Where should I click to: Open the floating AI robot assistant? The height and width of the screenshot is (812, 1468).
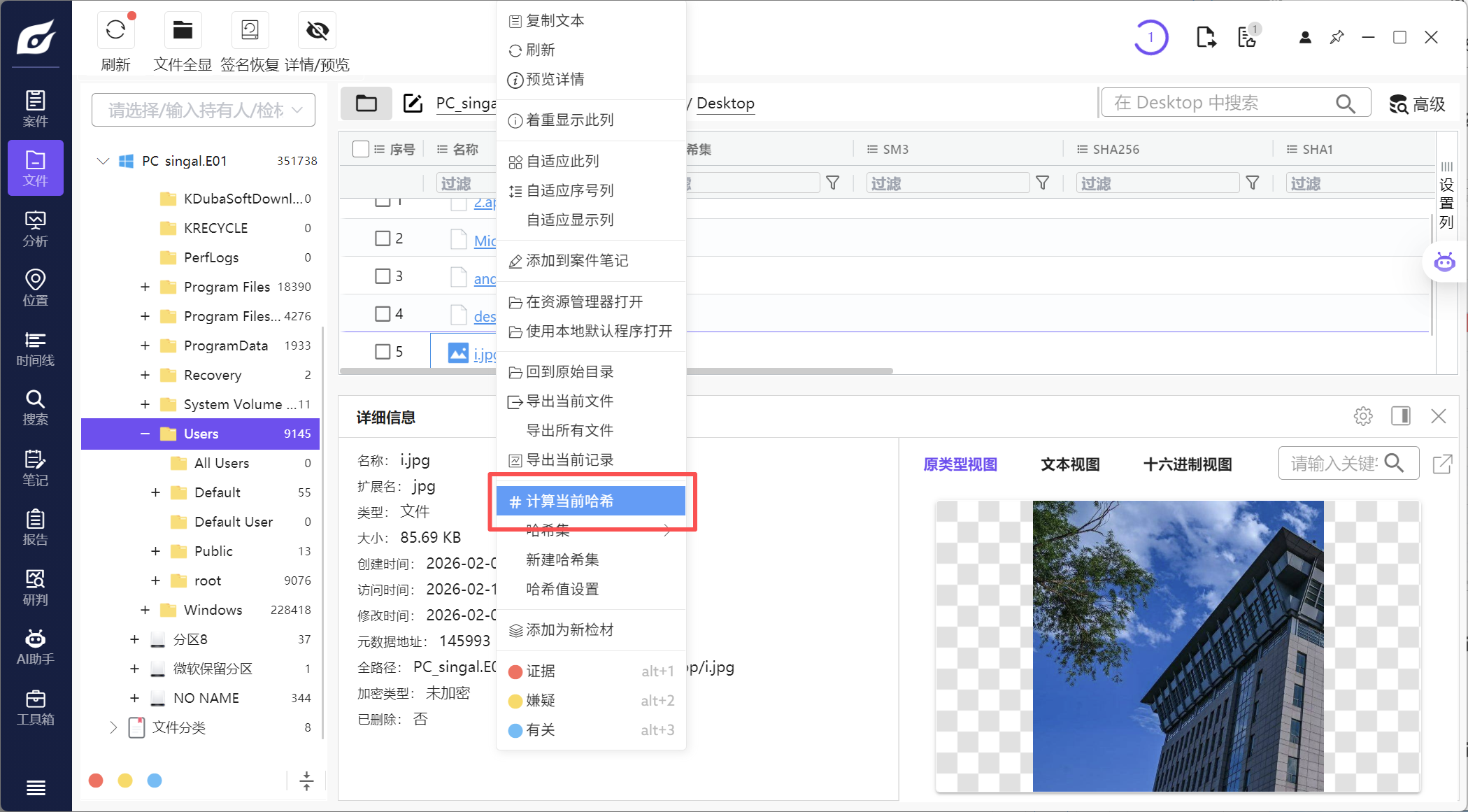click(x=1444, y=262)
